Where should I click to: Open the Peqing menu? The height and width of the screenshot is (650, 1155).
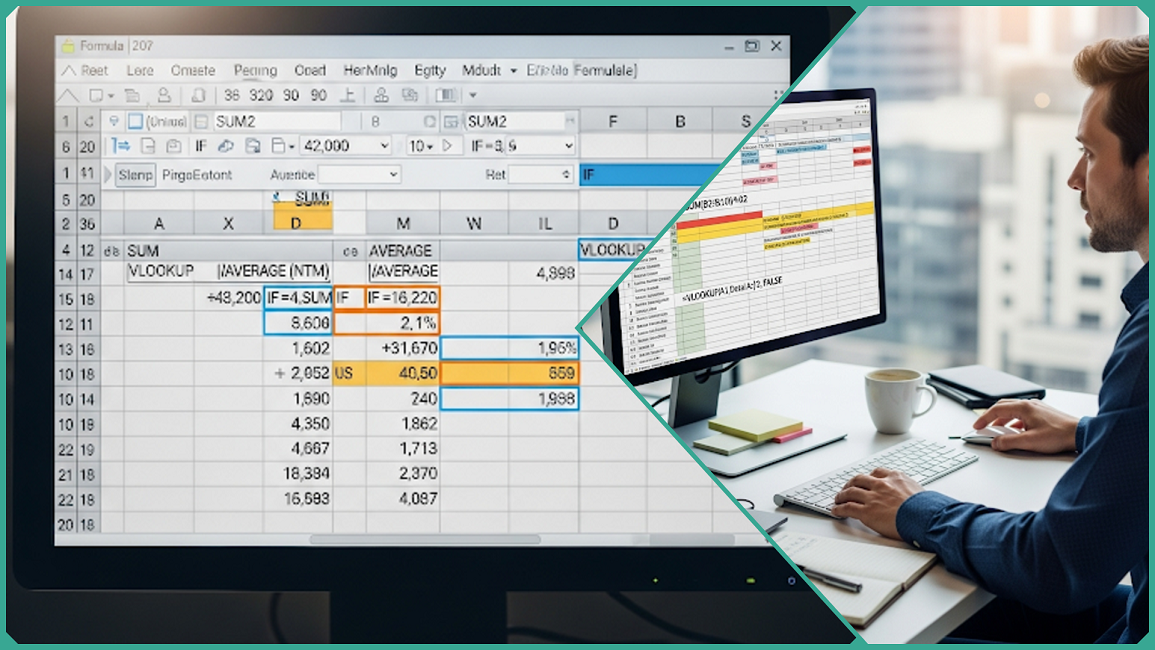point(256,71)
